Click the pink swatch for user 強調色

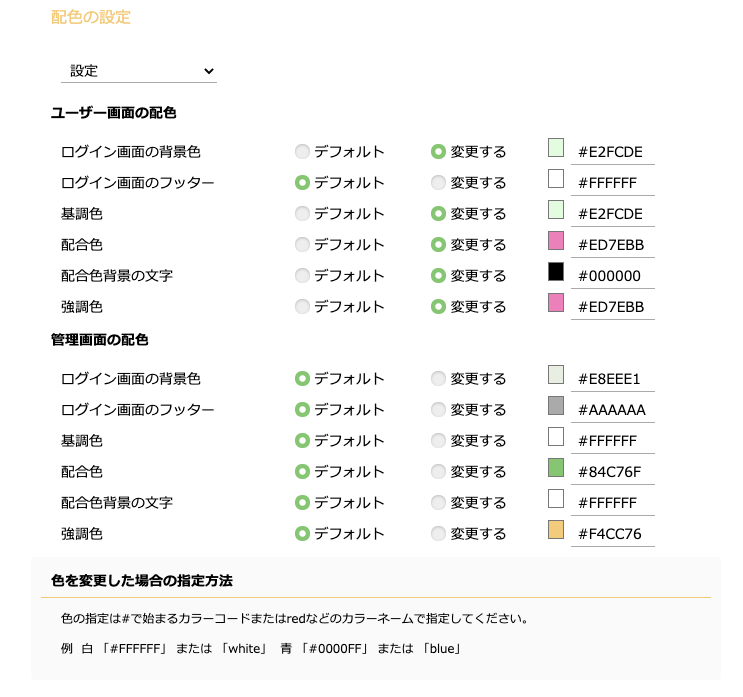[x=556, y=303]
